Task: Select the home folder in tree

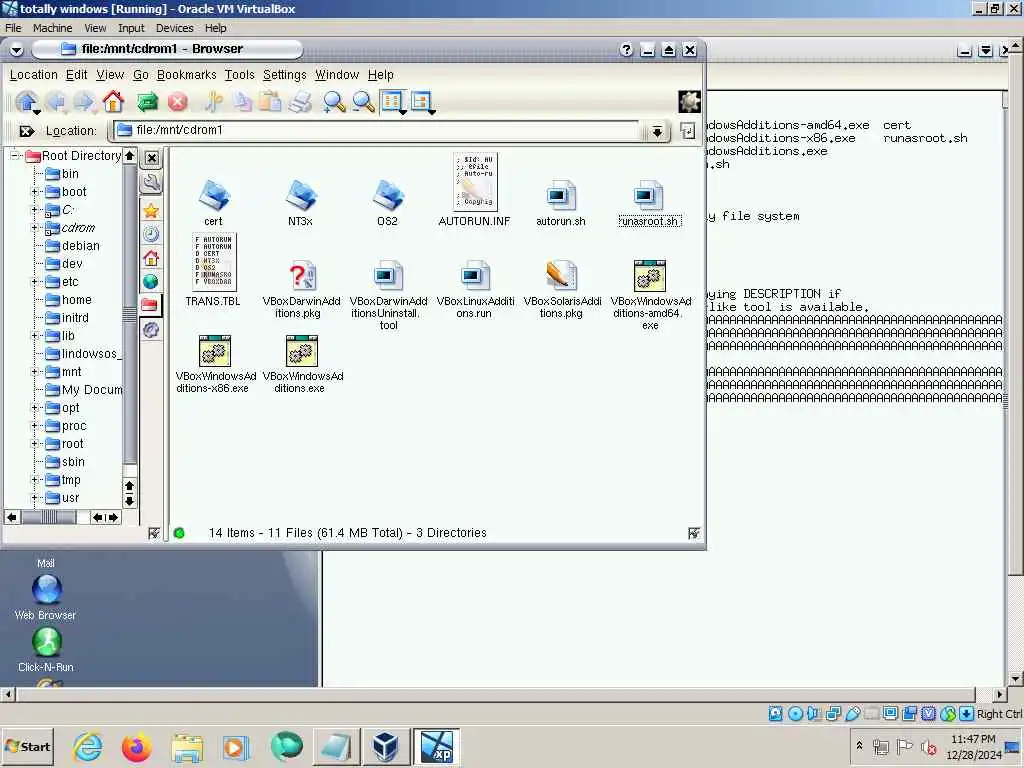Action: click(69, 300)
